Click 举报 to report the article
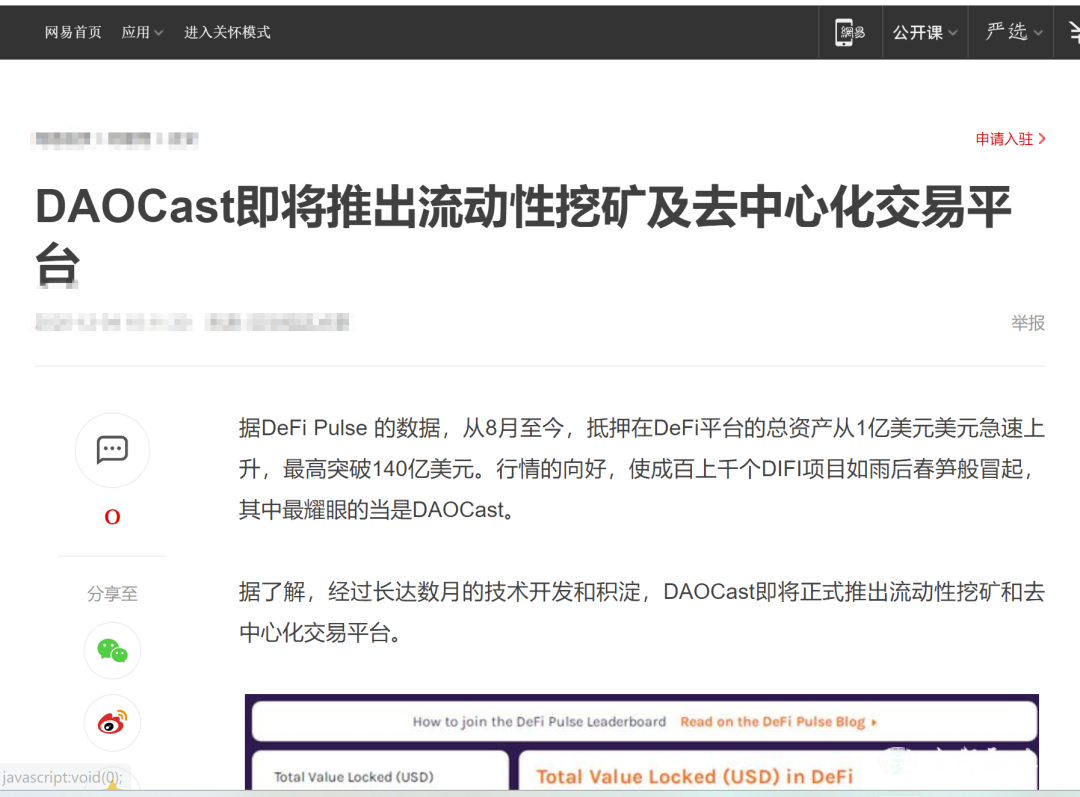The height and width of the screenshot is (797, 1080). click(1028, 323)
